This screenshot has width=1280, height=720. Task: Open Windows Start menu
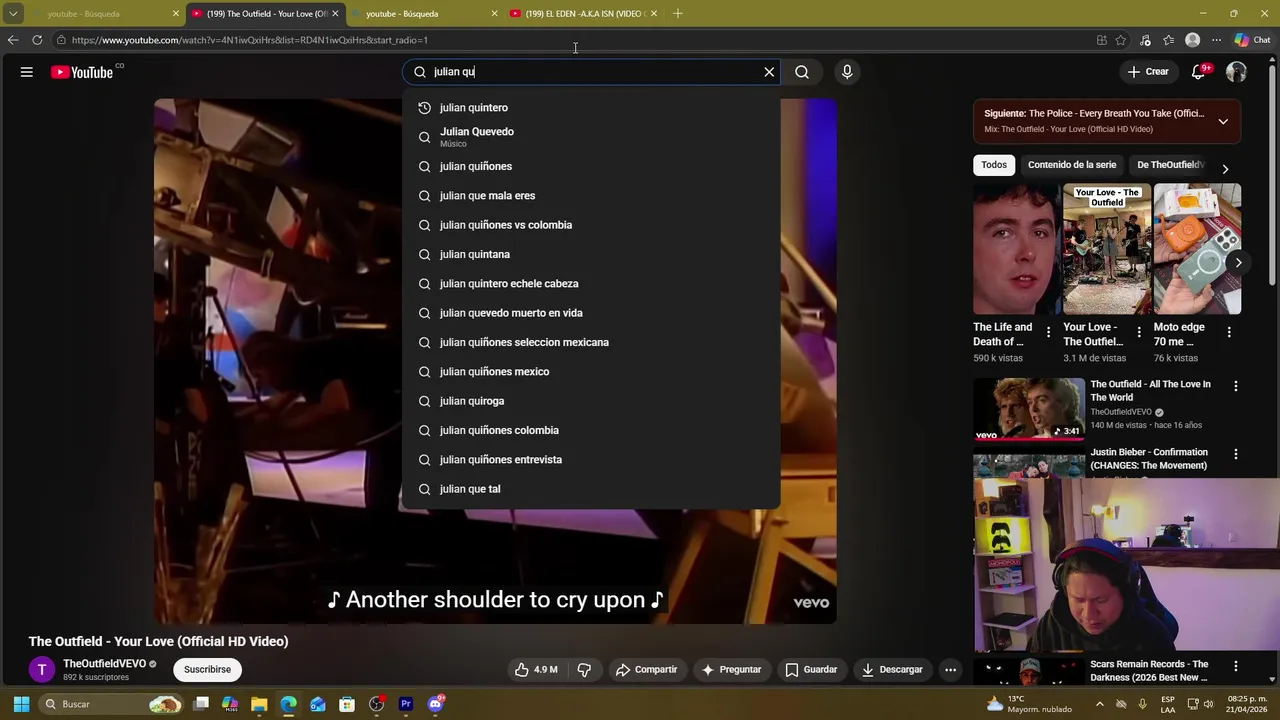point(21,704)
